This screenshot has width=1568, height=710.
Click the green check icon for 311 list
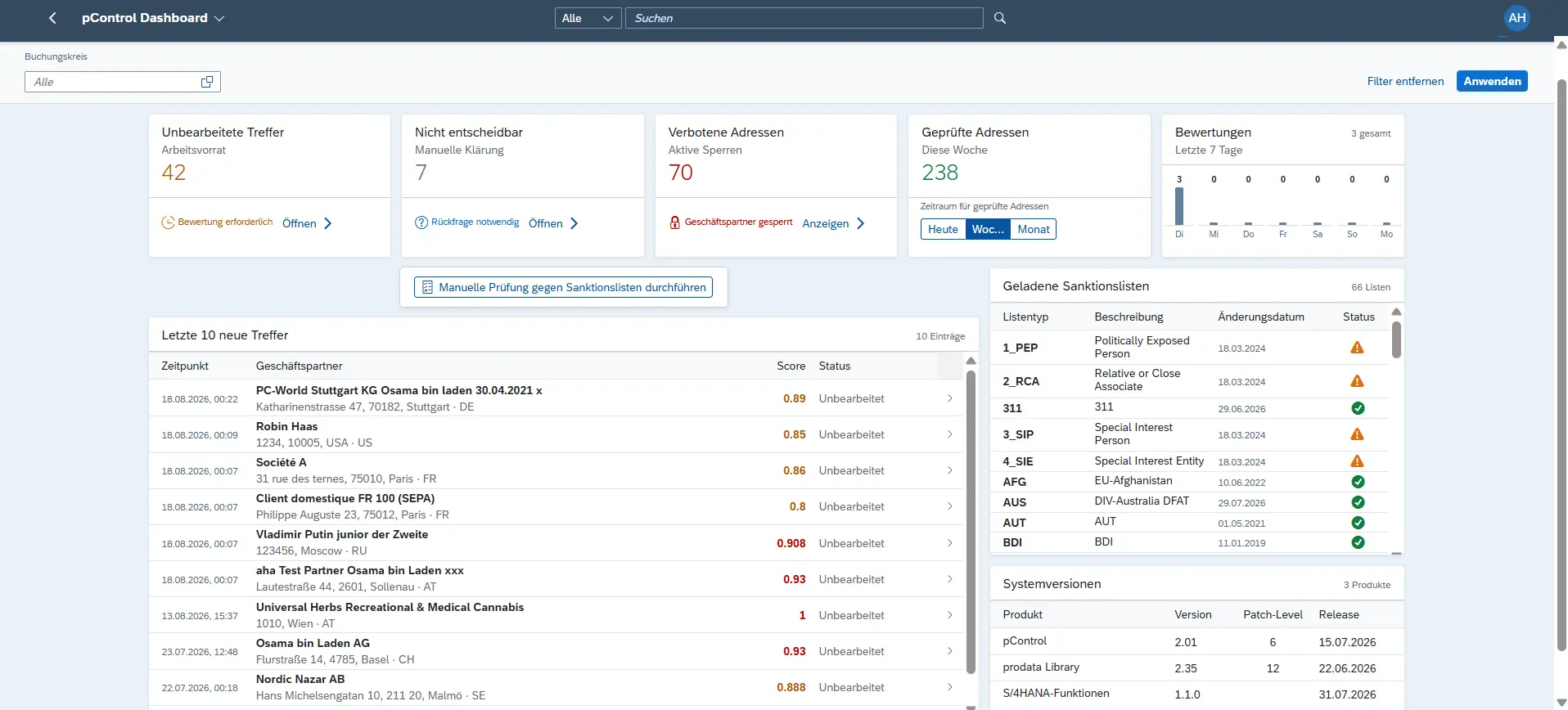click(x=1358, y=408)
